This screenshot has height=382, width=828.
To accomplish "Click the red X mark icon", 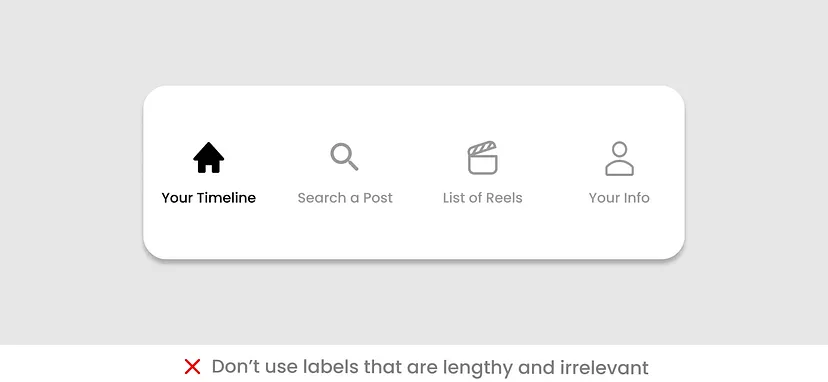I will coord(192,367).
